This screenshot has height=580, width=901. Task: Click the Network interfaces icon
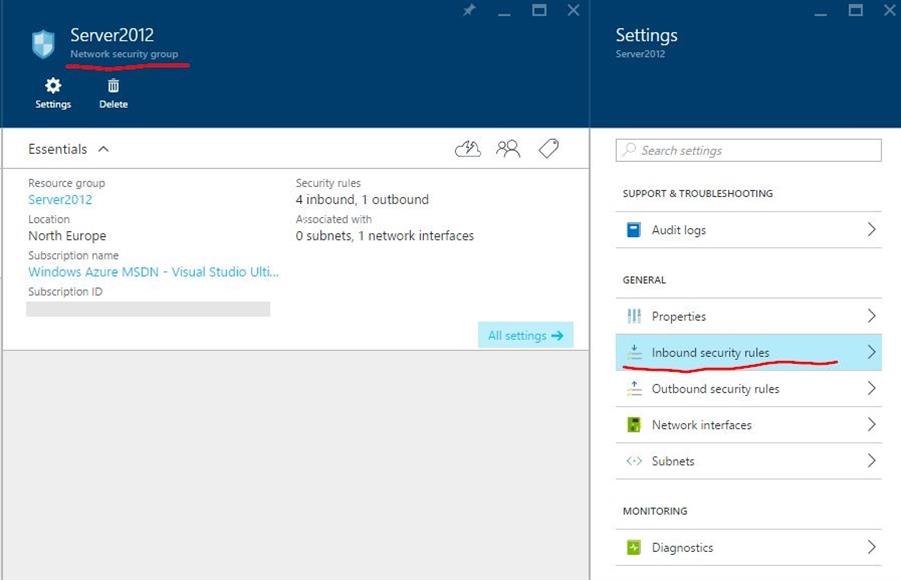click(633, 425)
